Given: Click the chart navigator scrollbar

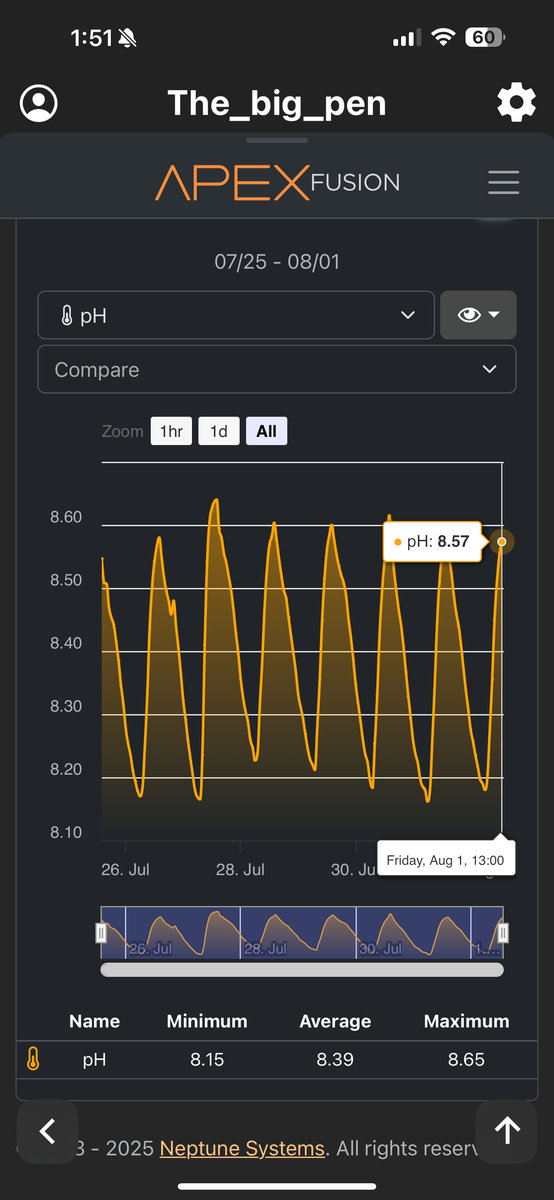Looking at the screenshot, I should (302, 969).
